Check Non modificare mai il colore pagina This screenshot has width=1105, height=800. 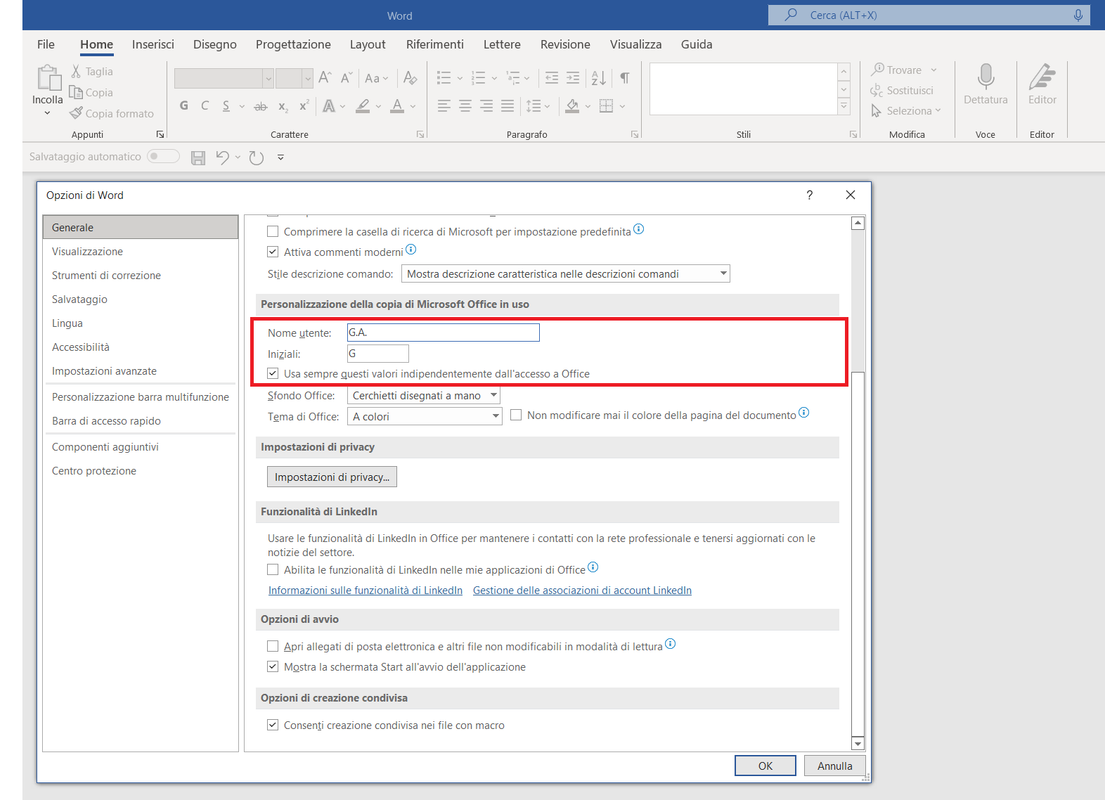516,415
